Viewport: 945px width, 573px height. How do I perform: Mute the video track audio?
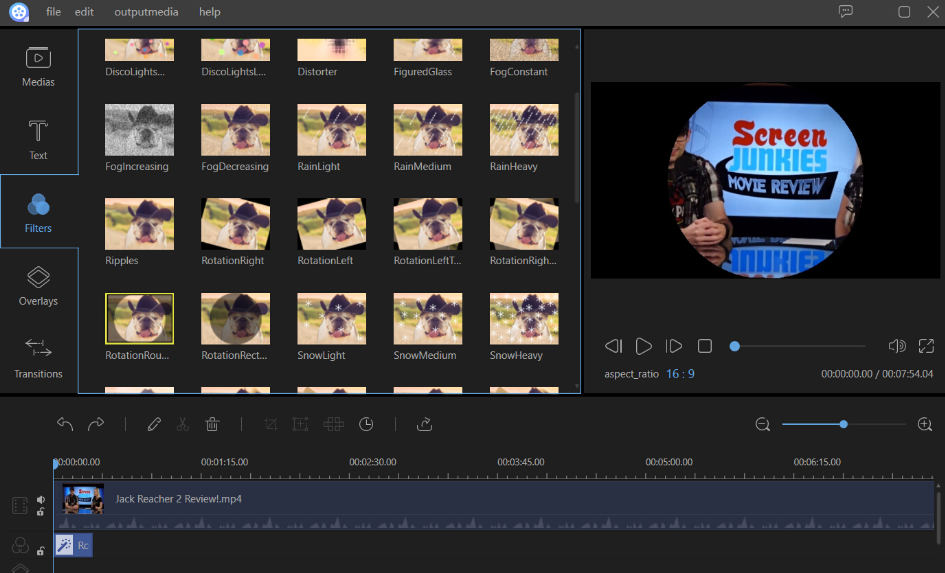coord(40,499)
